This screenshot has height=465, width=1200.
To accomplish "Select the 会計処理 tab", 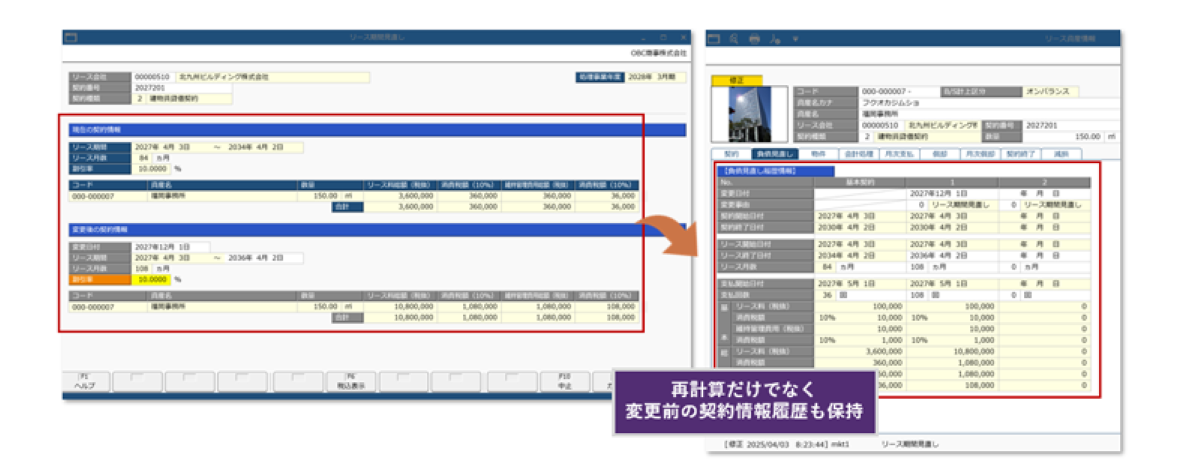I will point(860,154).
